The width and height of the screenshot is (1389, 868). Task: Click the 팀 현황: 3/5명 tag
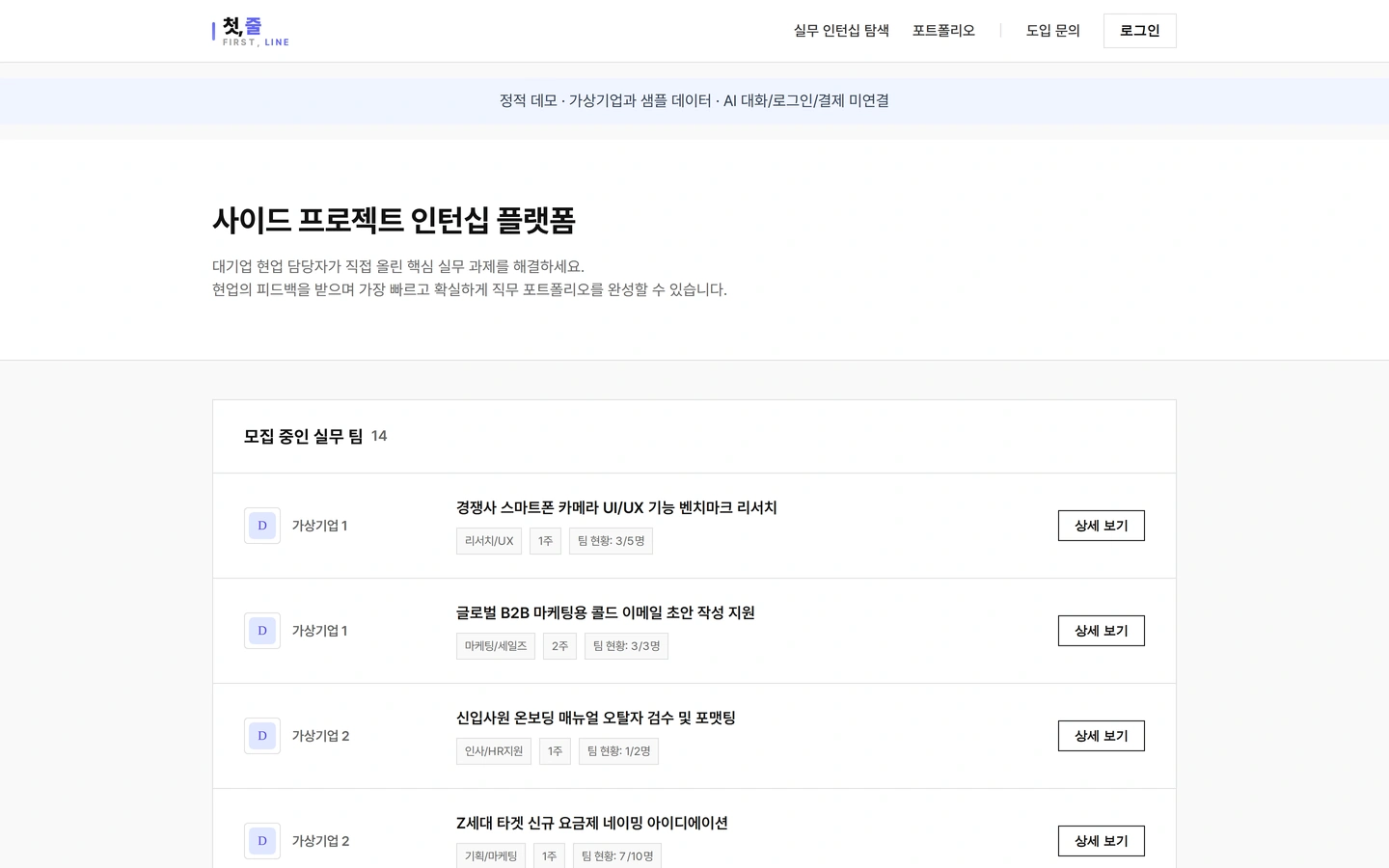coord(611,541)
